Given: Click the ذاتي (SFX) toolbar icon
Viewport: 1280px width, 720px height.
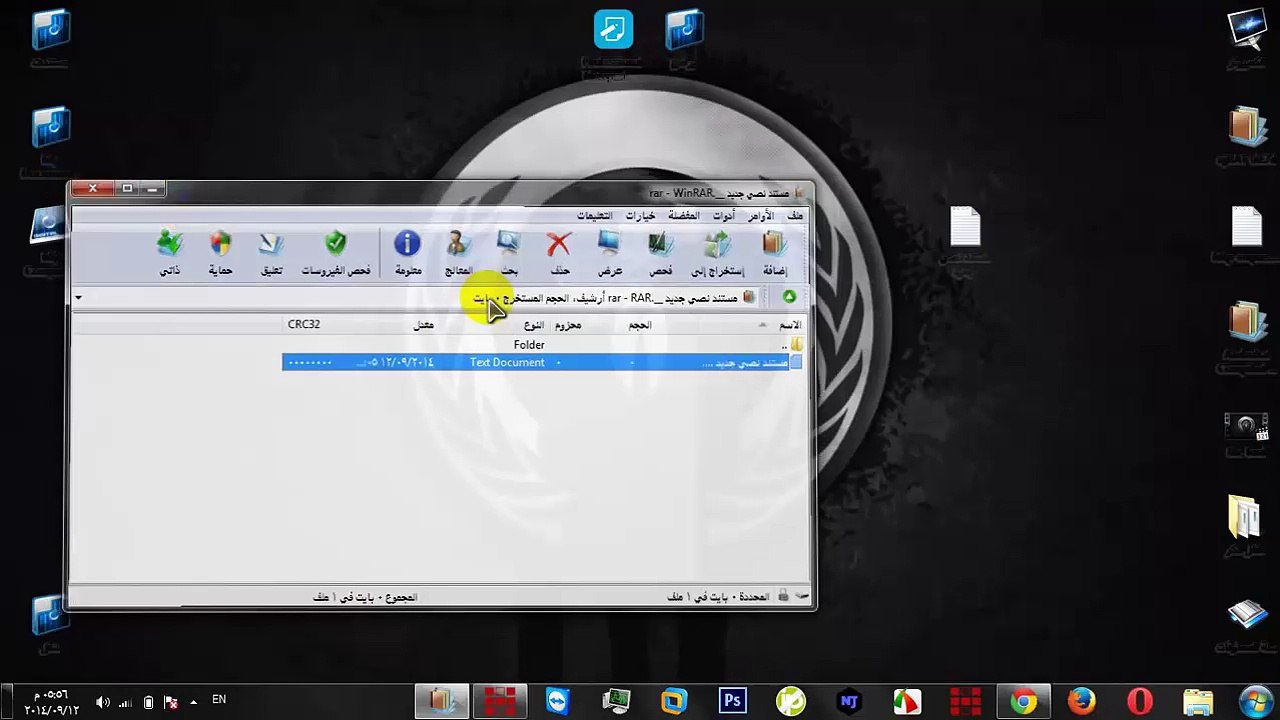Looking at the screenshot, I should coord(170,253).
